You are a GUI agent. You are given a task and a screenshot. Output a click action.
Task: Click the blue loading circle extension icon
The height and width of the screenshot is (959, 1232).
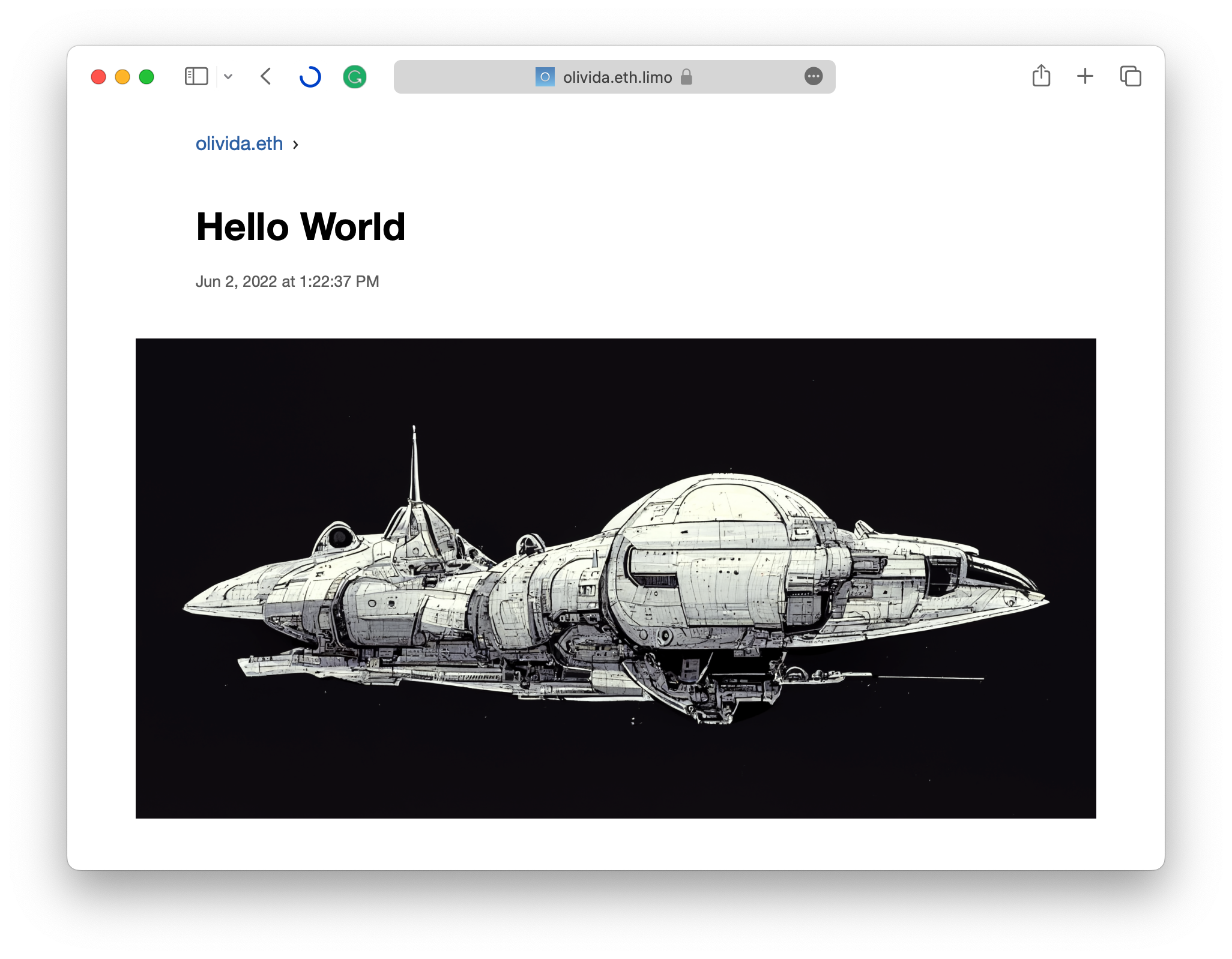coord(310,77)
